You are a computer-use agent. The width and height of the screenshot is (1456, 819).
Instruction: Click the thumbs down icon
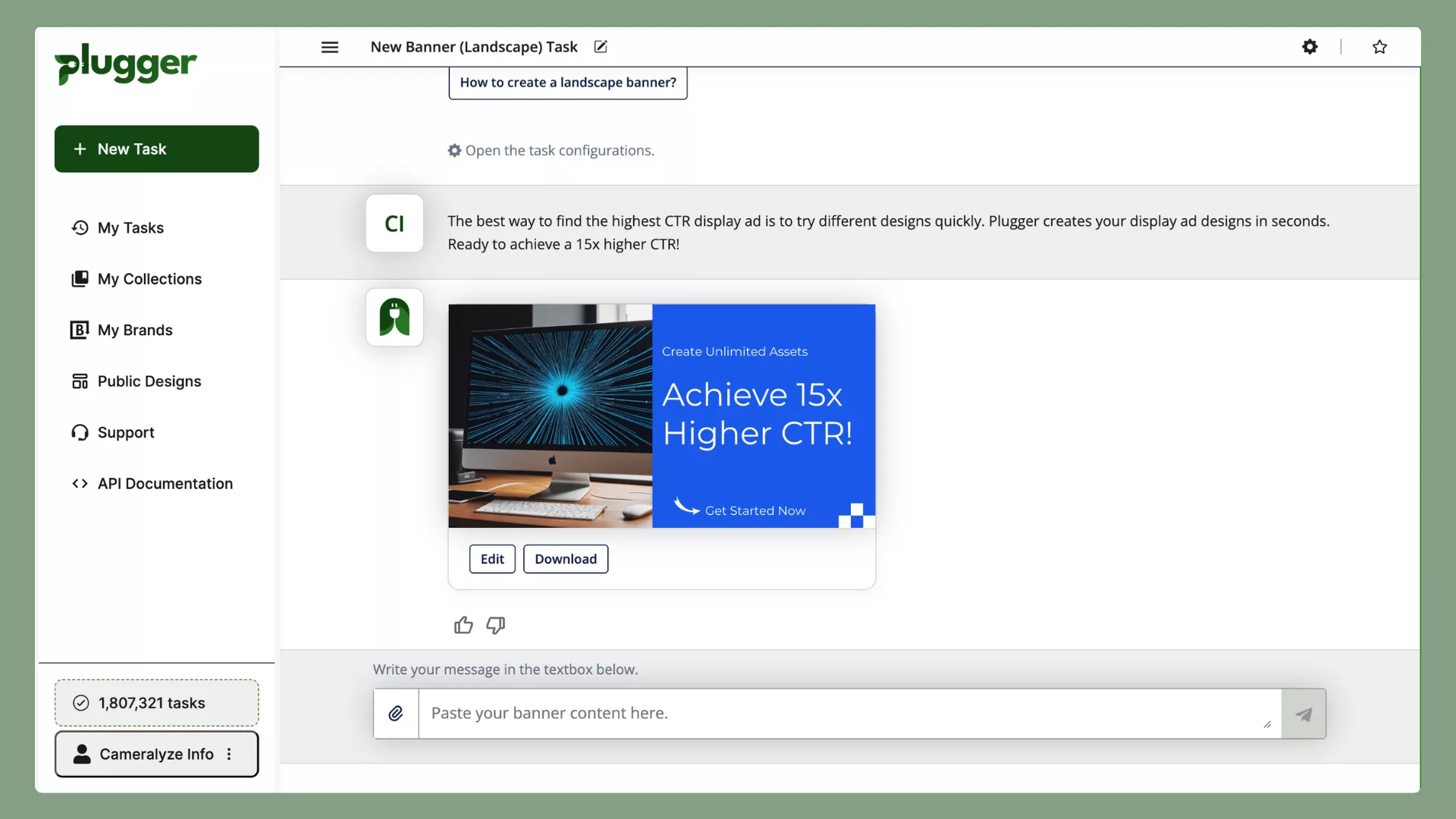pyautogui.click(x=496, y=625)
